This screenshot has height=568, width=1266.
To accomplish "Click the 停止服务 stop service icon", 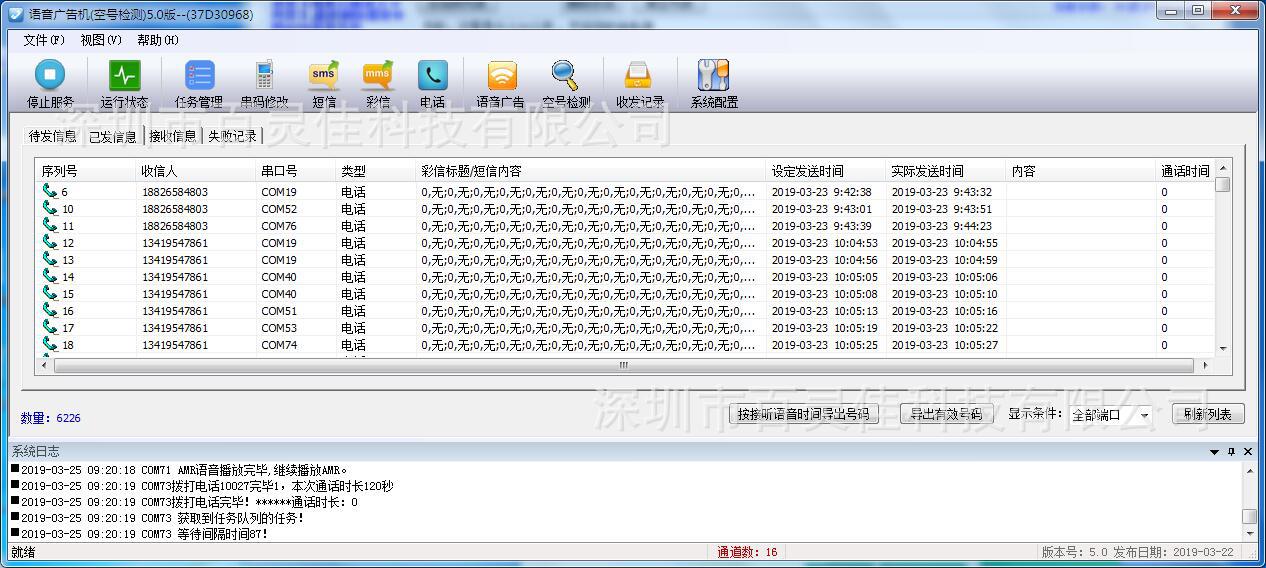I will tap(49, 75).
